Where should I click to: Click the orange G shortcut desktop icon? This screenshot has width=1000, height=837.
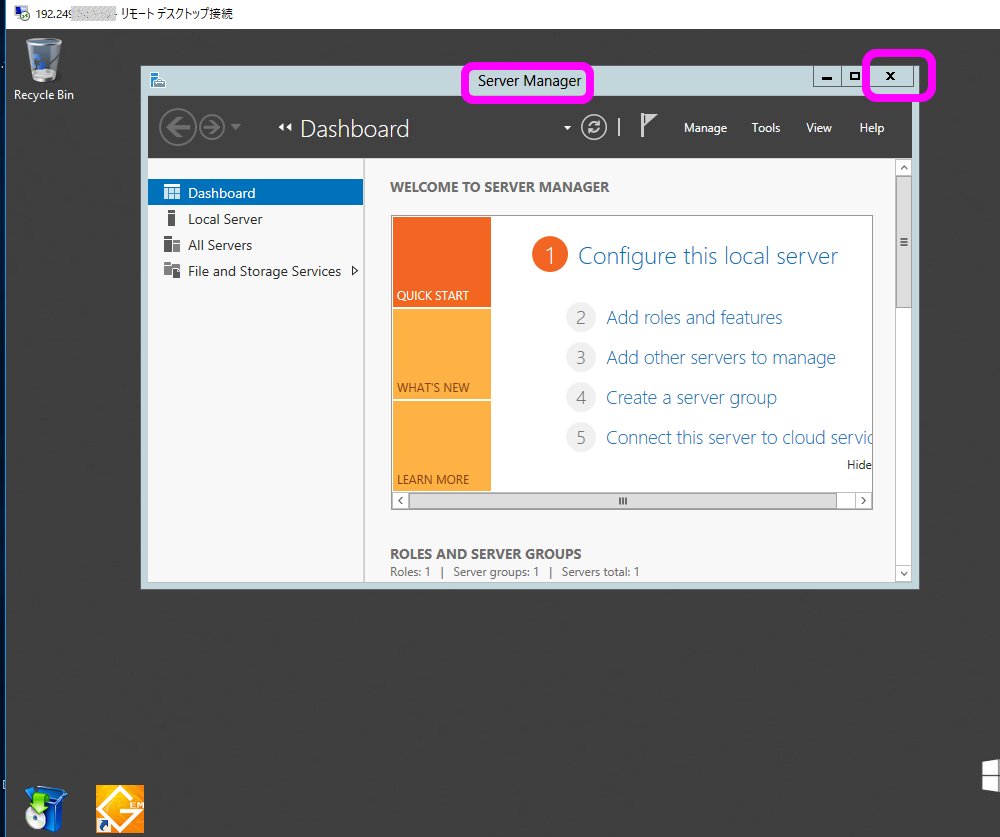(x=120, y=809)
